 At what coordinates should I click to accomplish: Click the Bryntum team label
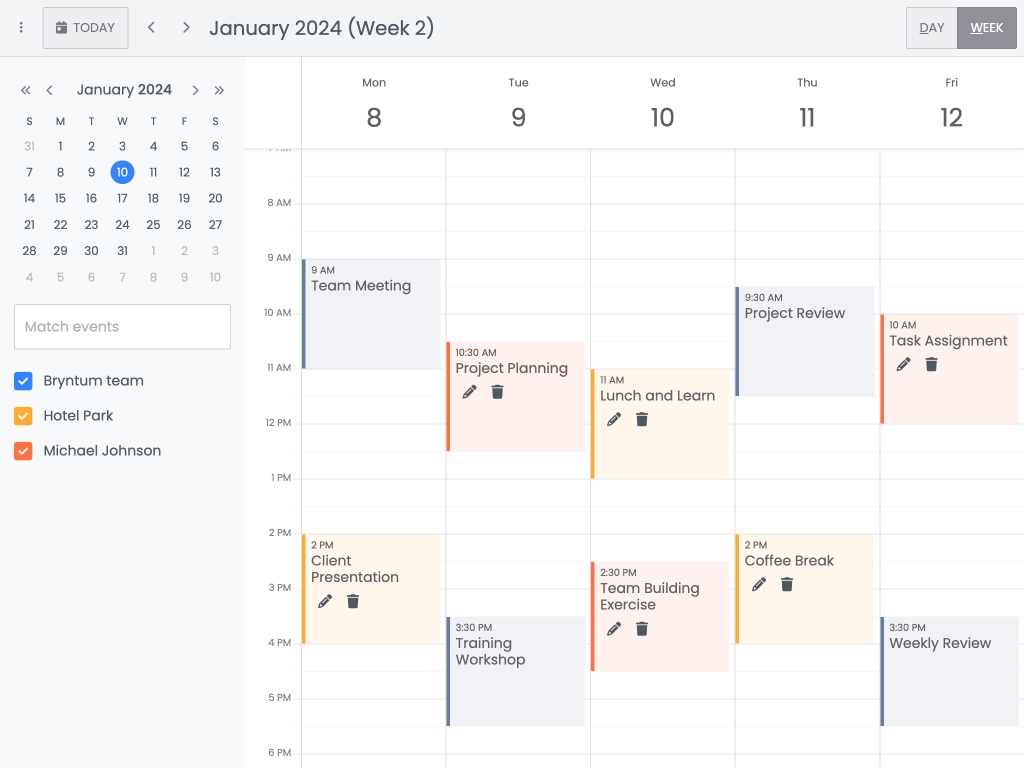click(x=93, y=381)
